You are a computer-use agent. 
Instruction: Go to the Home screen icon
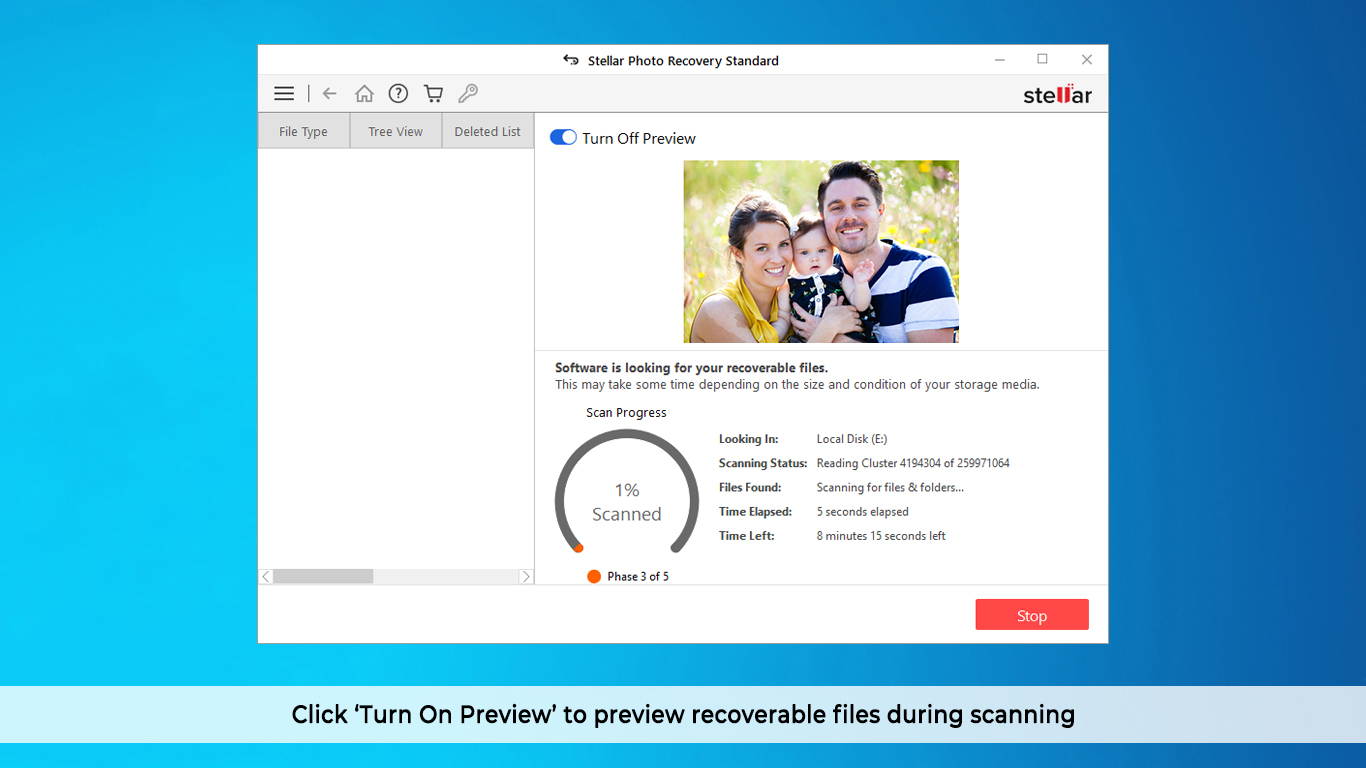[x=364, y=94]
